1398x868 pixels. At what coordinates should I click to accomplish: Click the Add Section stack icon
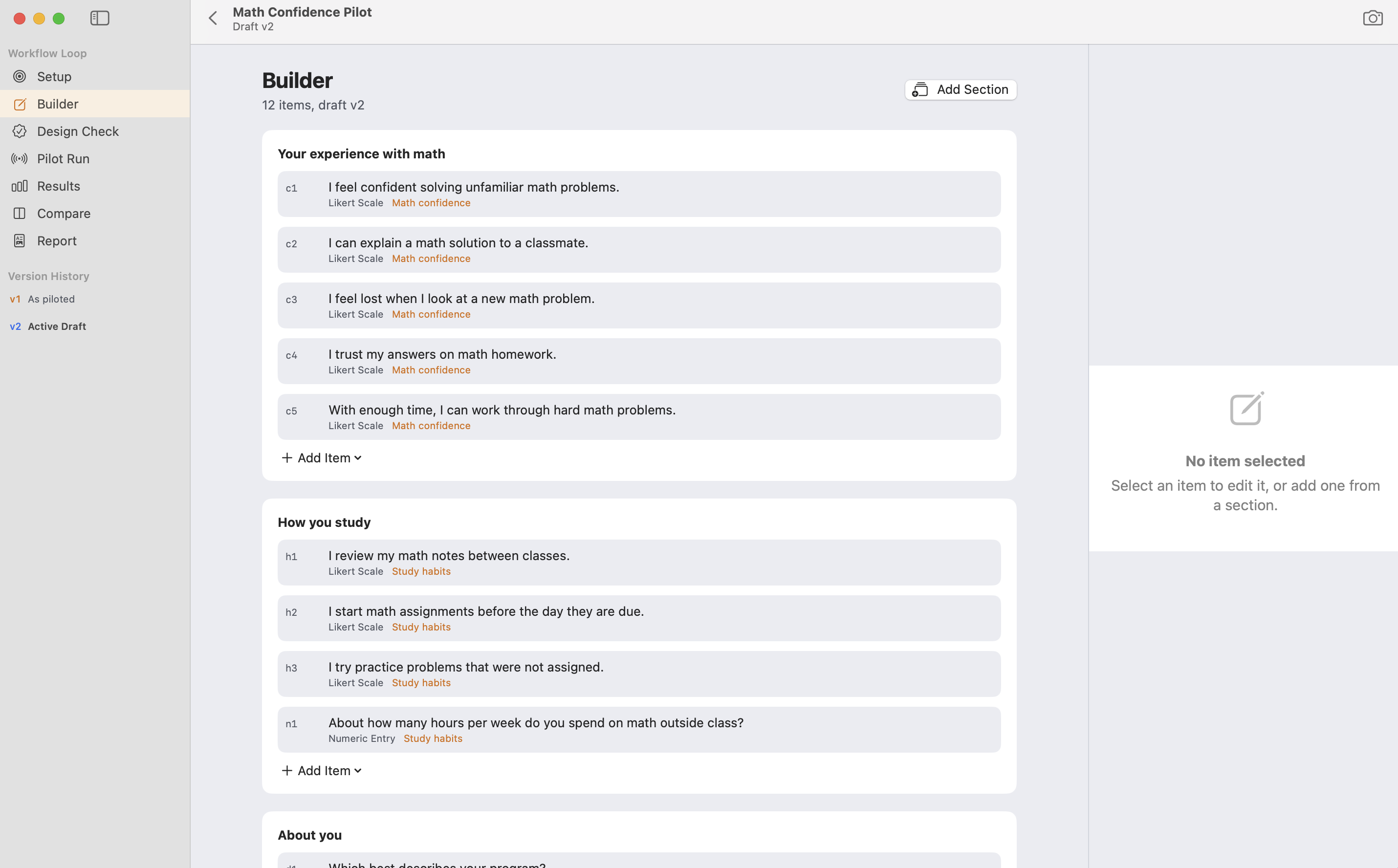coord(920,89)
